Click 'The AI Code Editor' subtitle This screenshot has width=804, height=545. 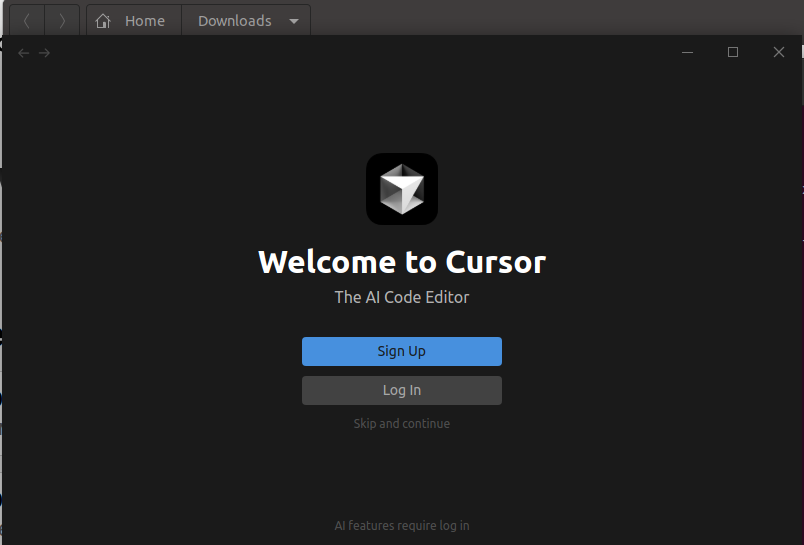point(401,297)
